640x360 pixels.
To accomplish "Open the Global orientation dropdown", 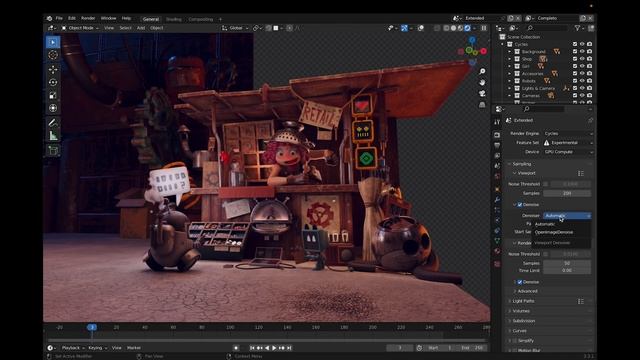I will [x=235, y=28].
